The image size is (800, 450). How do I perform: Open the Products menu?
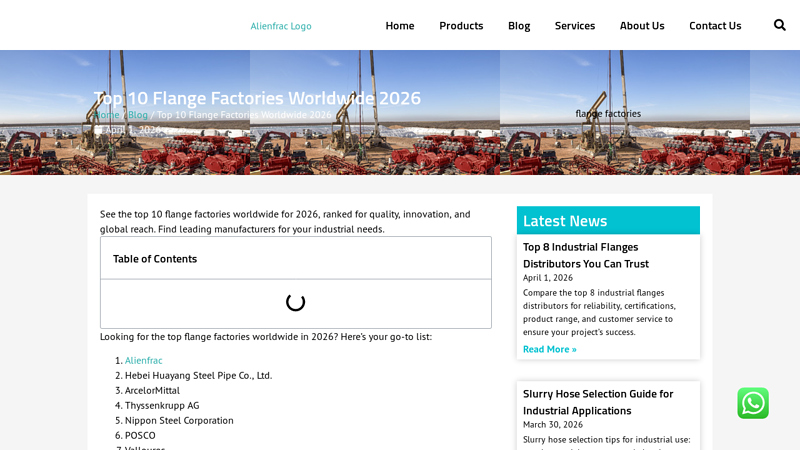pos(461,25)
